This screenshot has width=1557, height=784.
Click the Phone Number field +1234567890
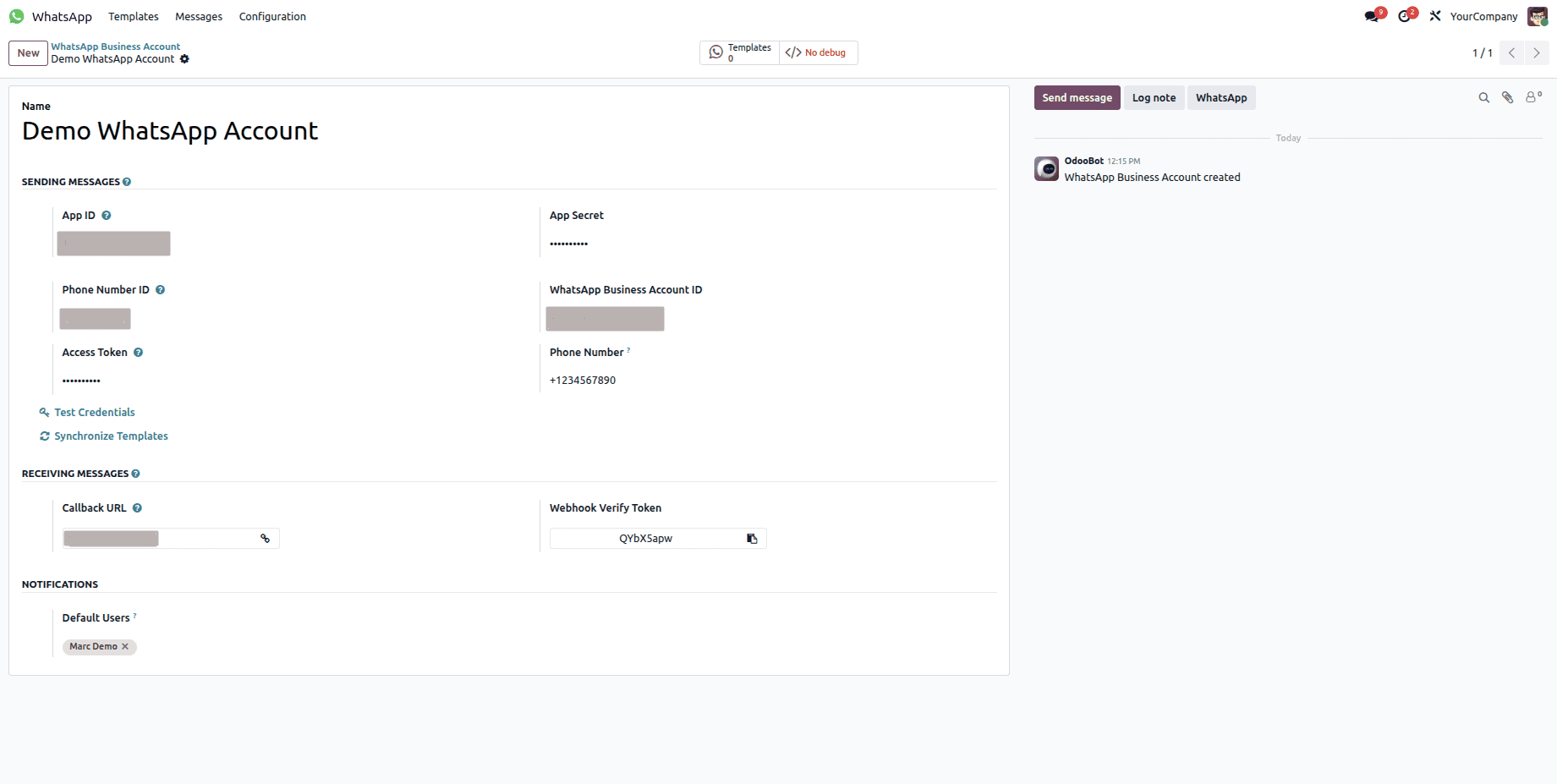pyautogui.click(x=583, y=381)
